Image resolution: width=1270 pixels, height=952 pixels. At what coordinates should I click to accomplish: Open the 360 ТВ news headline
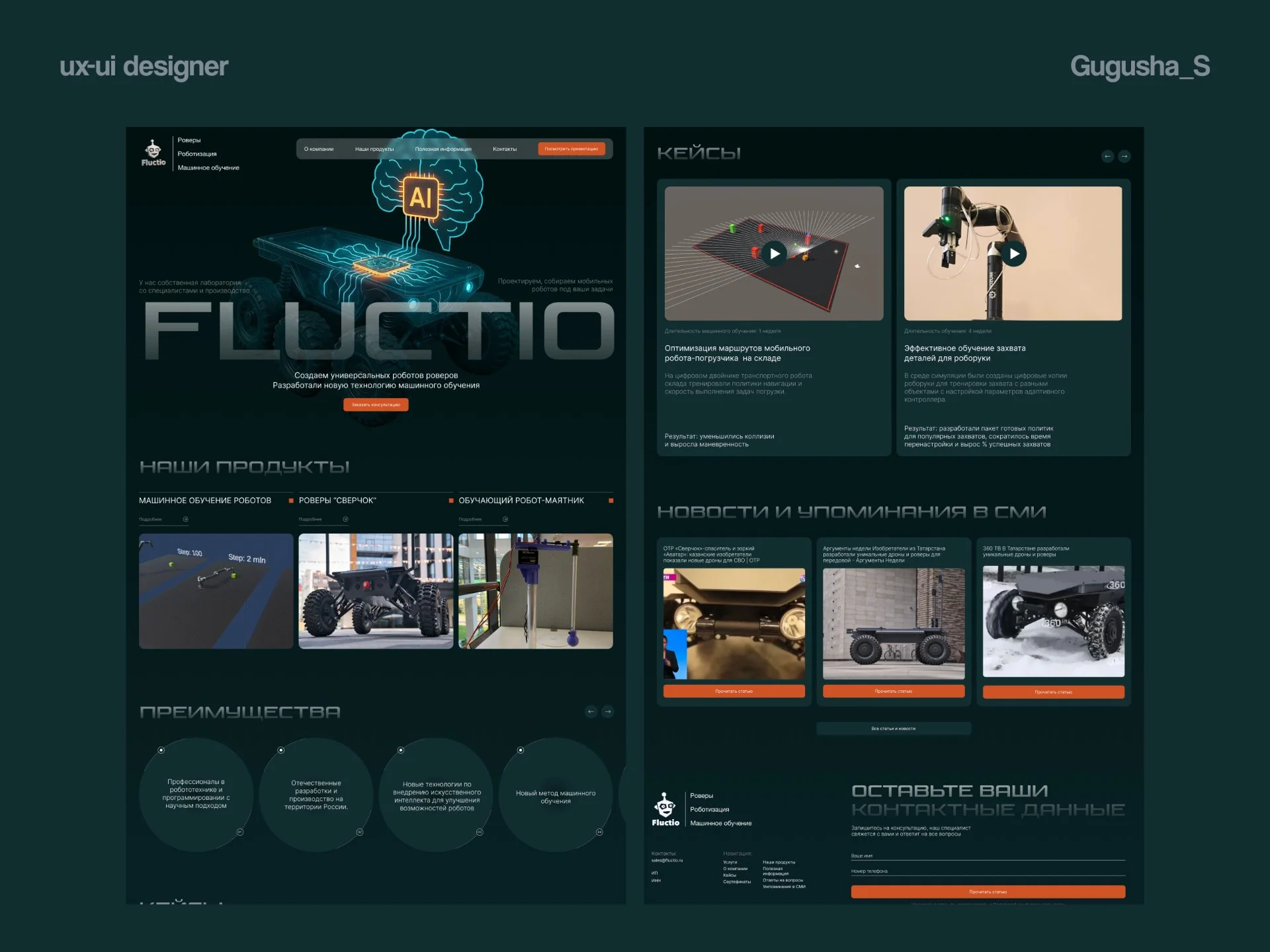point(1026,551)
